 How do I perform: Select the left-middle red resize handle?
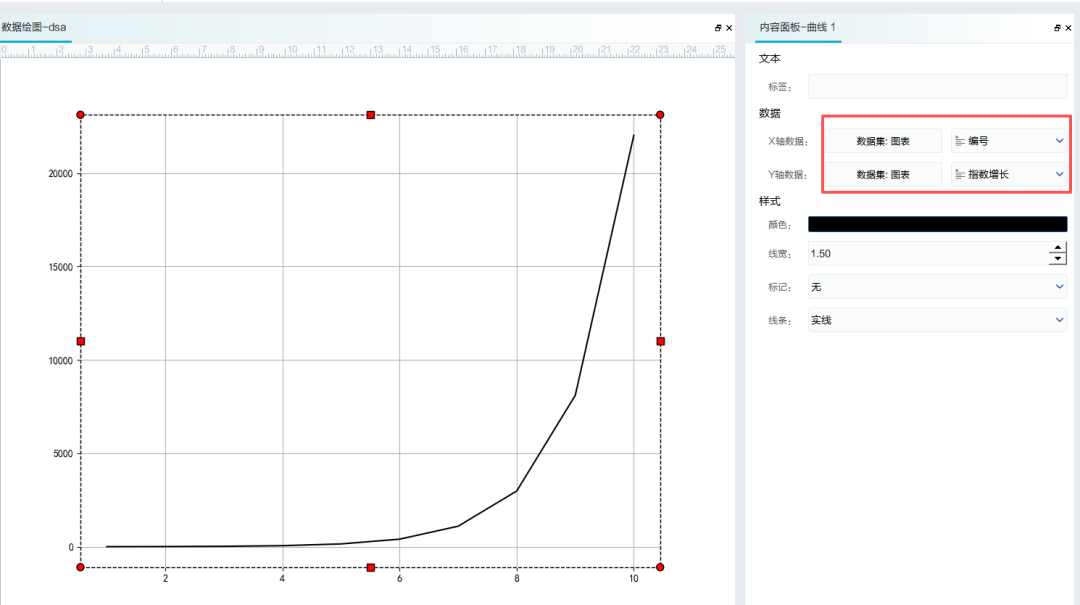pyautogui.click(x=81, y=341)
